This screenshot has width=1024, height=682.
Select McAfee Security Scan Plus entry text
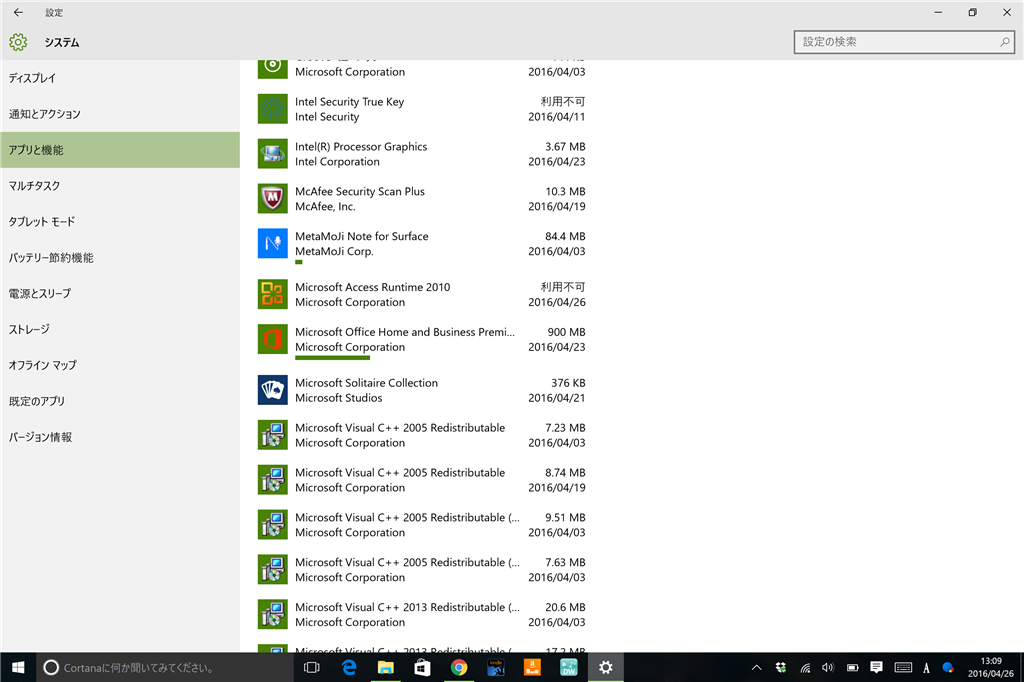click(360, 191)
